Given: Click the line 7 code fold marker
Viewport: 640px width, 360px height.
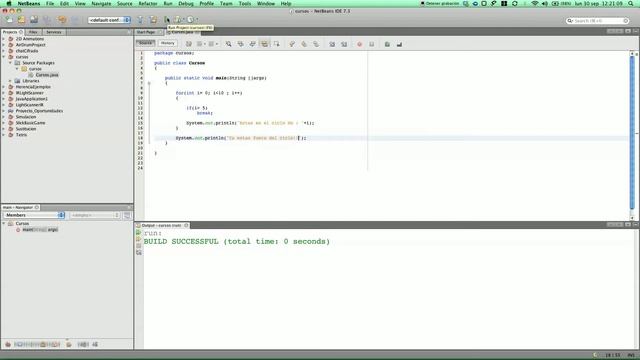Looking at the screenshot, I should click(149, 83).
